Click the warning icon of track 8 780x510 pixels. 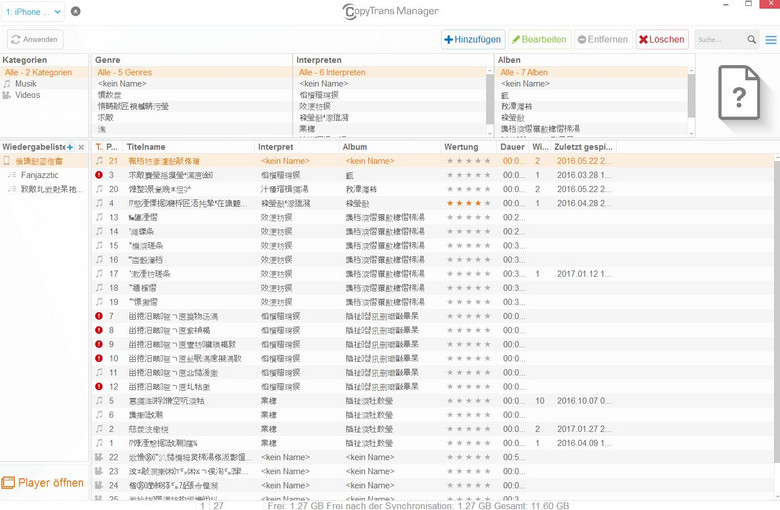coord(99,330)
